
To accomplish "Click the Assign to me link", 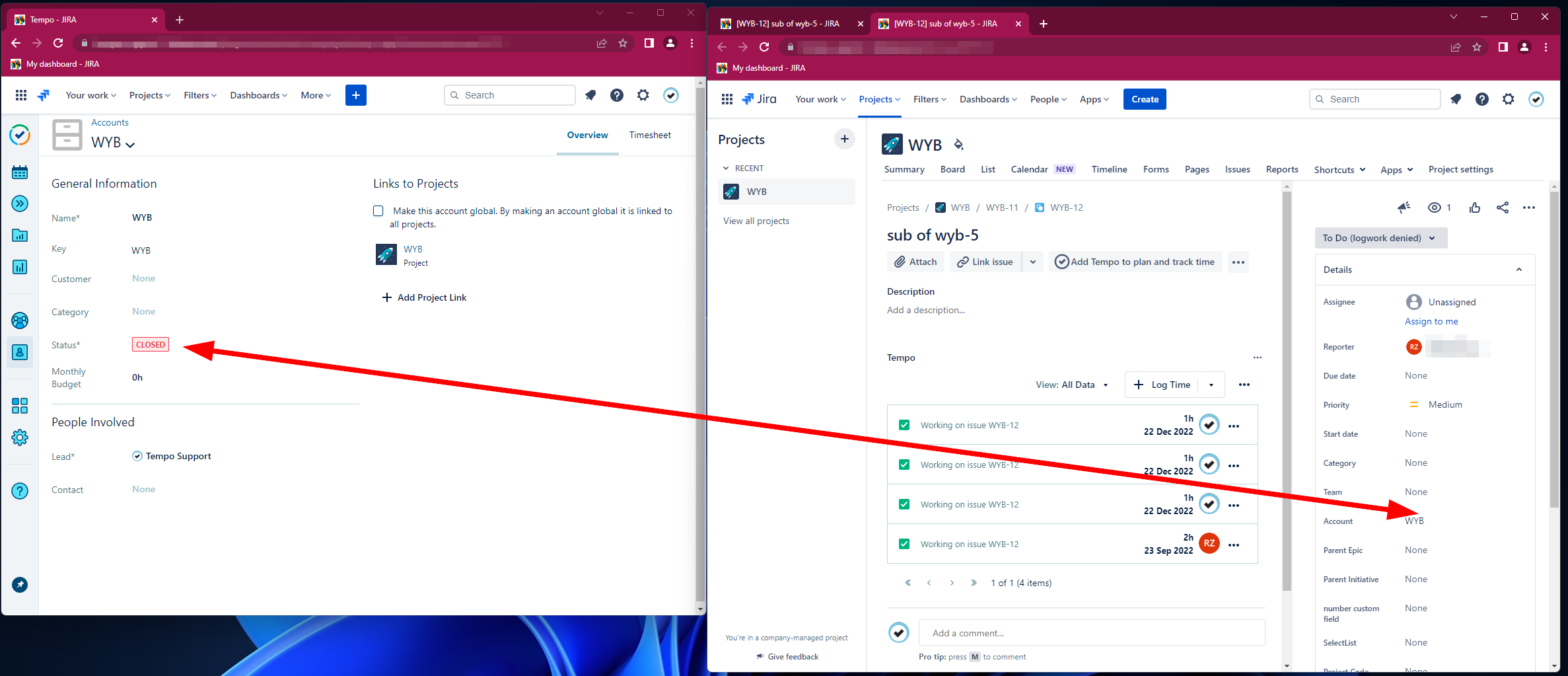I will pos(1431,321).
